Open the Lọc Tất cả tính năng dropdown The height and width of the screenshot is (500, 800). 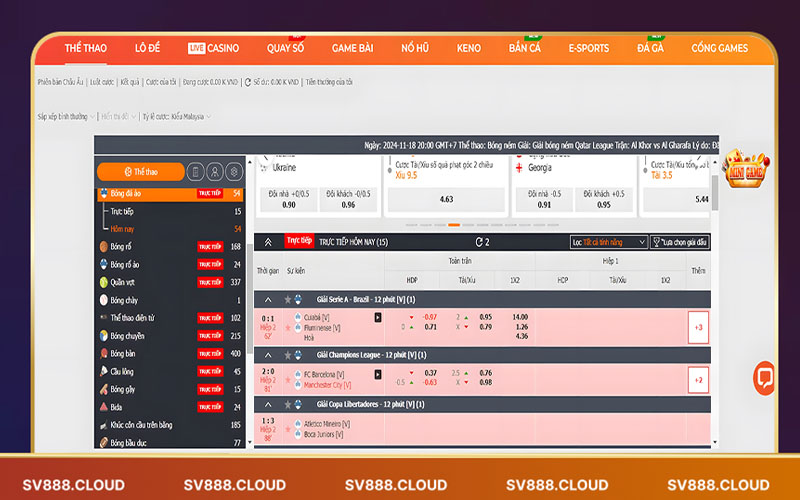[x=609, y=242]
